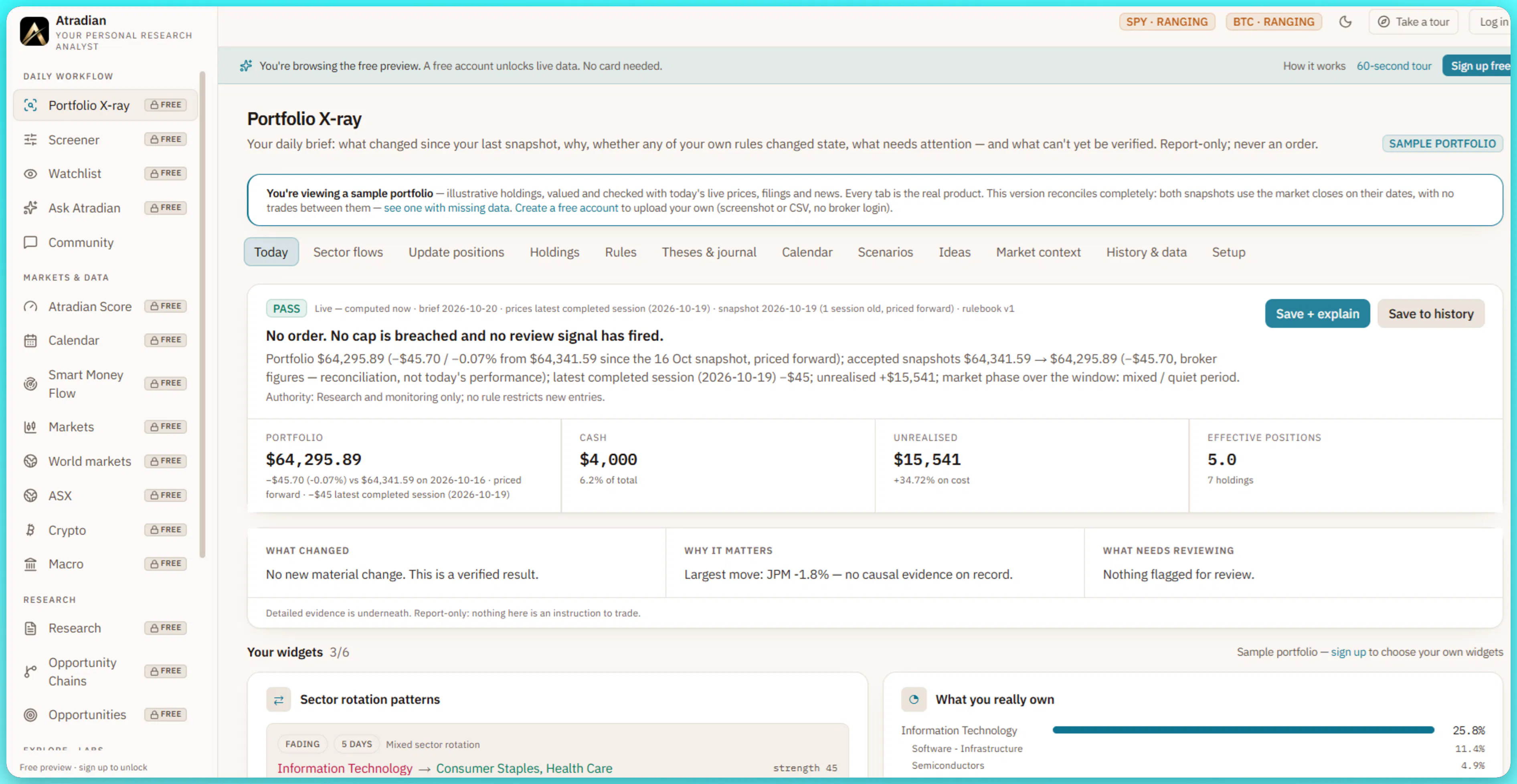Open Theses & journal tab
This screenshot has width=1517, height=784.
(709, 252)
